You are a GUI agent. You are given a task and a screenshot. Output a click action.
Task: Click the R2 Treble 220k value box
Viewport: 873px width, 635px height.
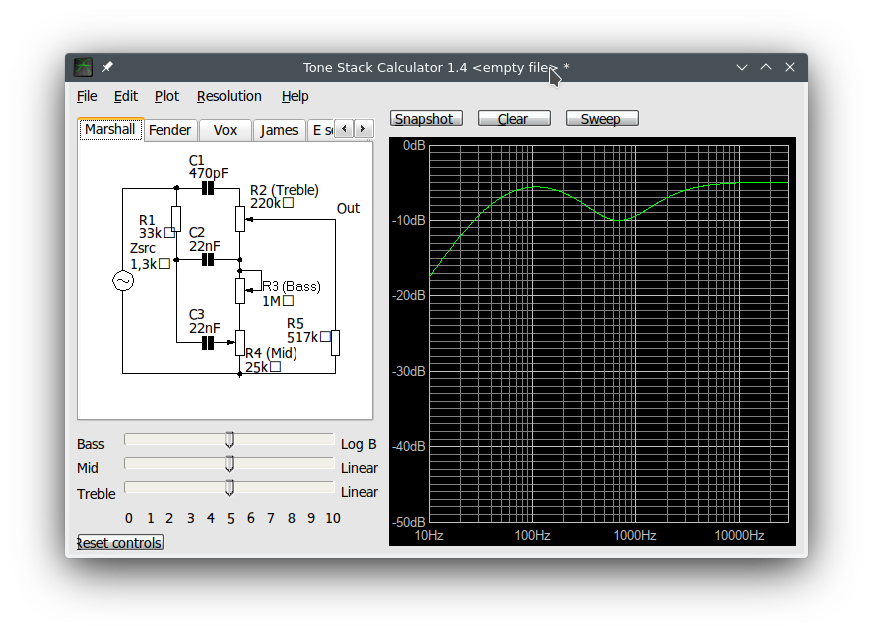pos(288,203)
